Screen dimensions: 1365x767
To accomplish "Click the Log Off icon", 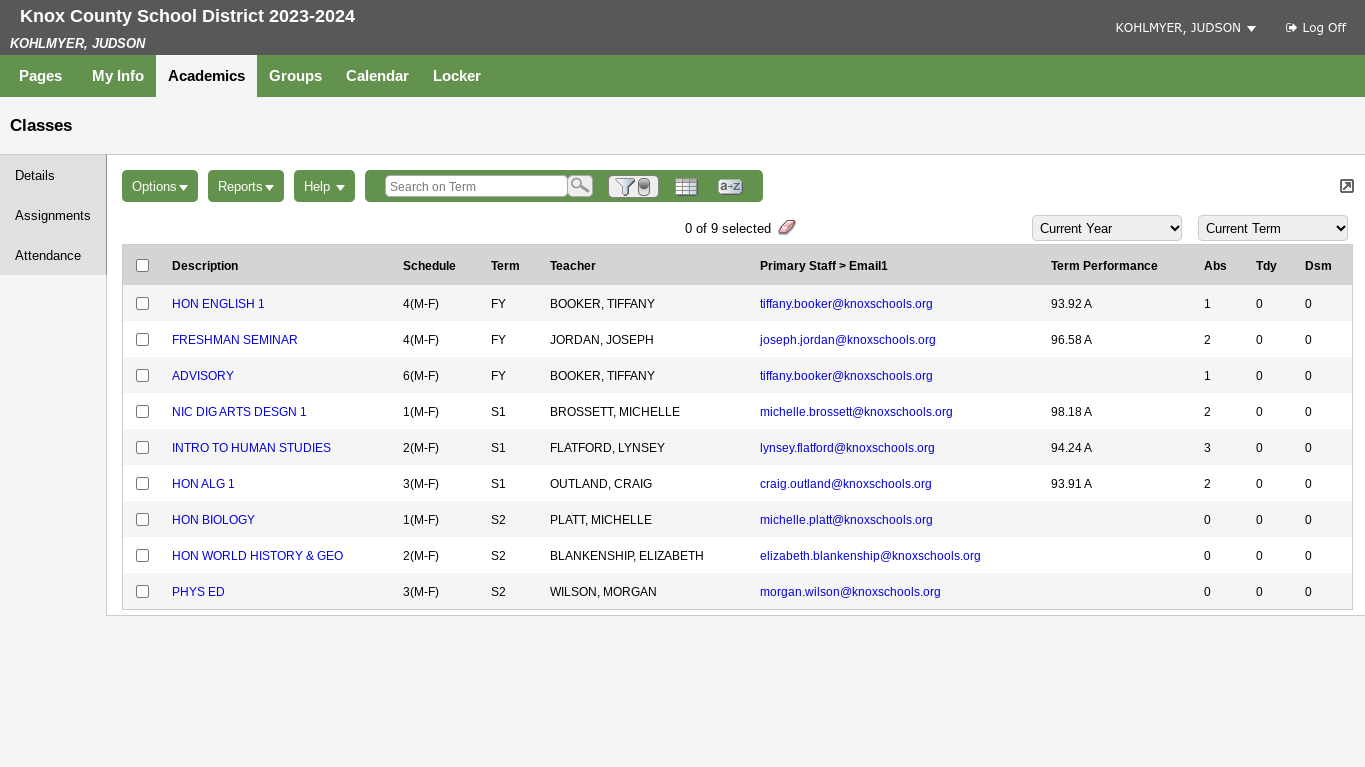I will (x=1291, y=28).
